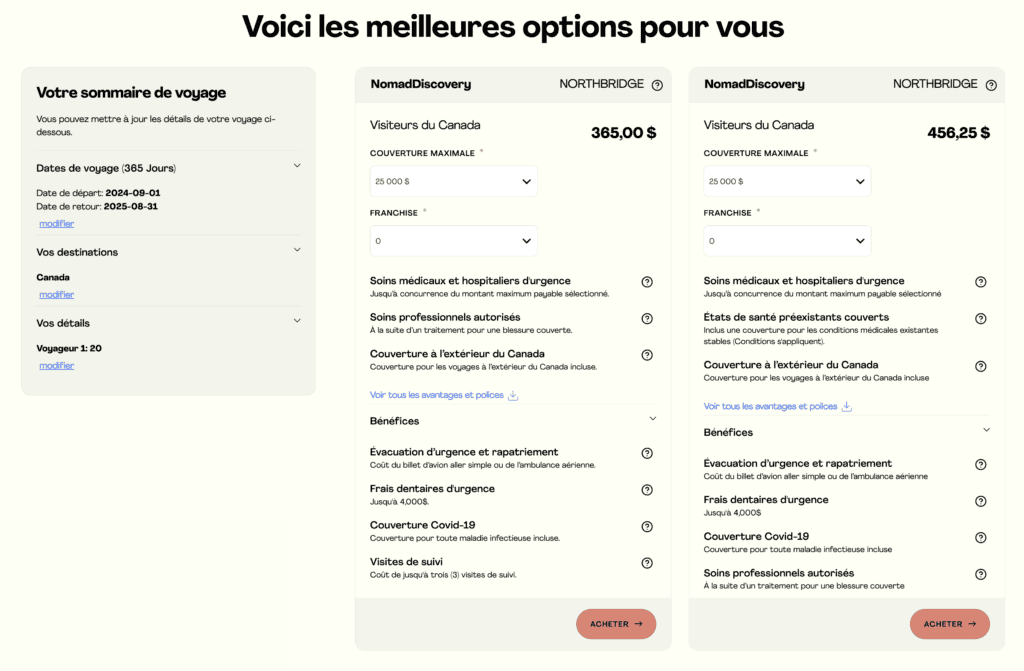Show info for États de santé préexistants couverts
Screen dimensions: 1024x671
981,318
